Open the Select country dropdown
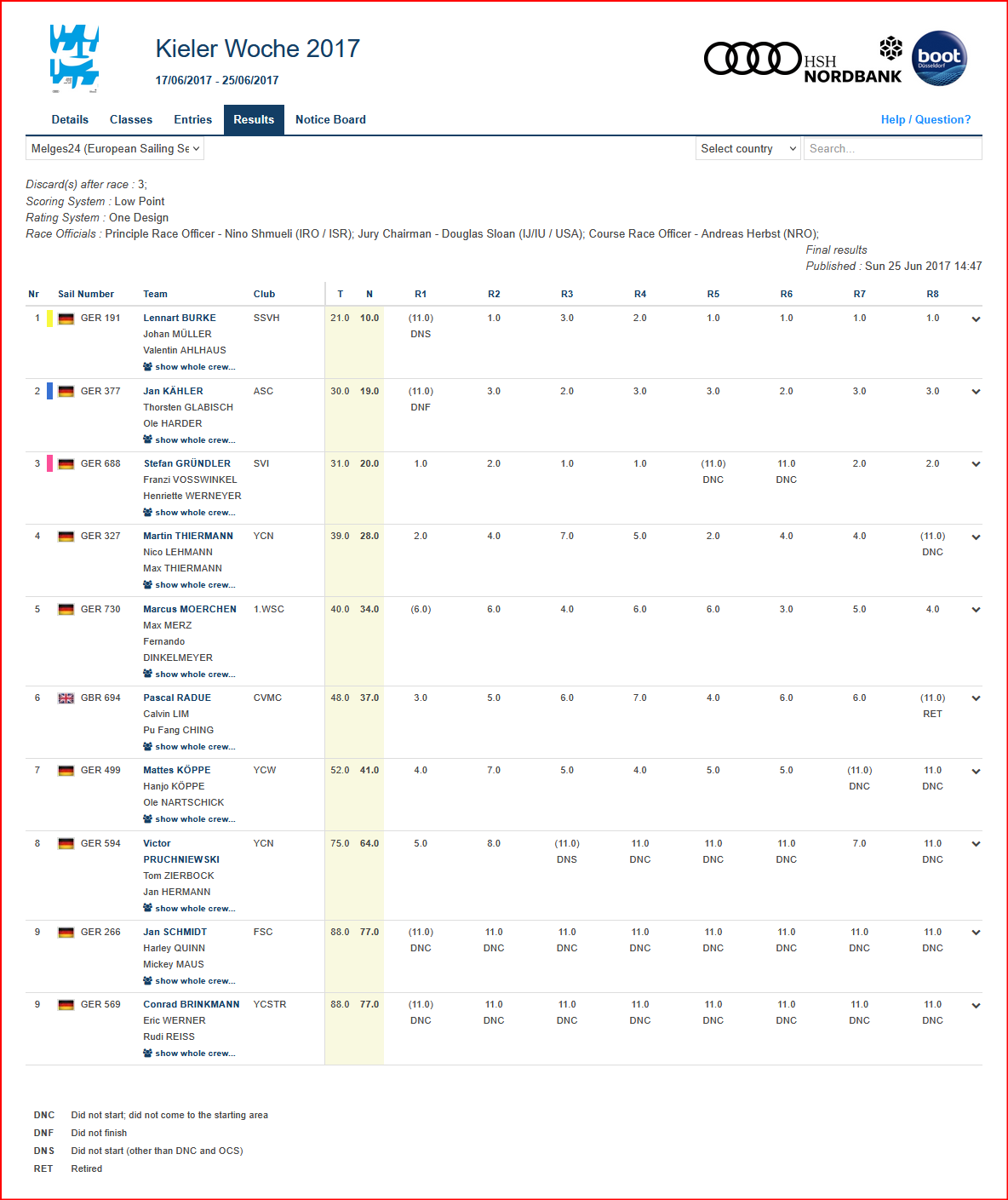 pos(747,149)
